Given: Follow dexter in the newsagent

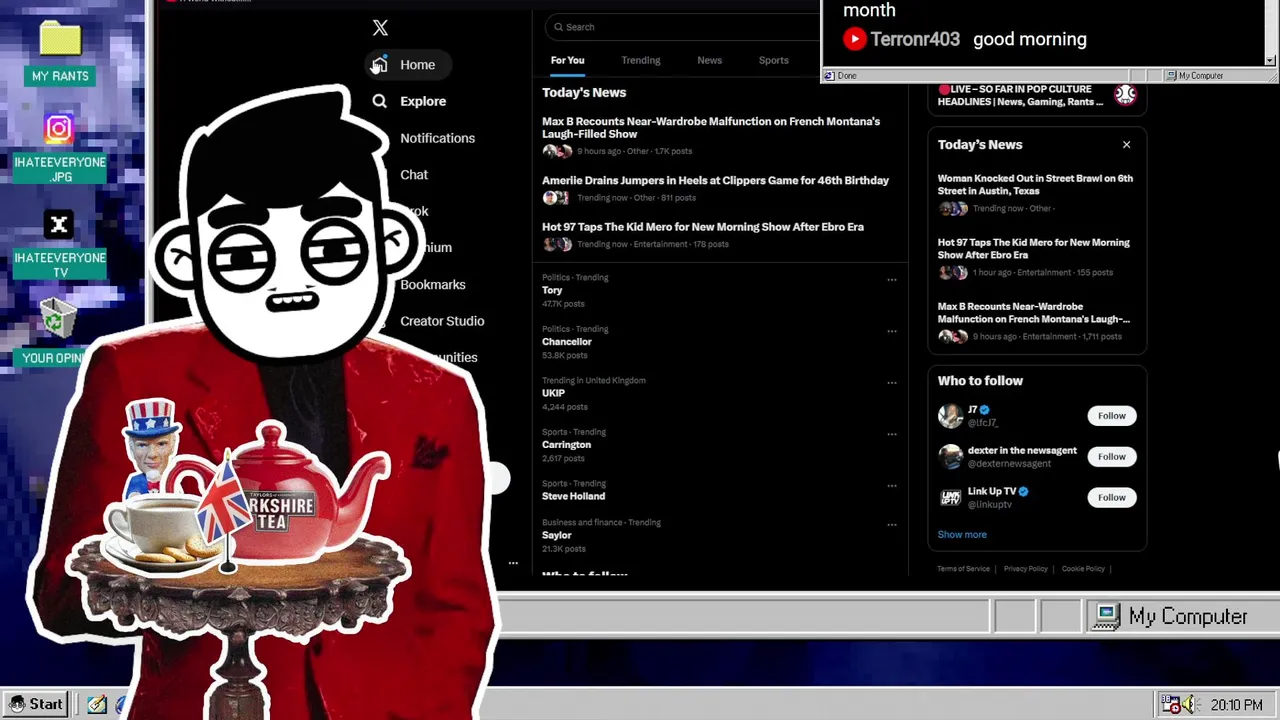Looking at the screenshot, I should coord(1111,457).
